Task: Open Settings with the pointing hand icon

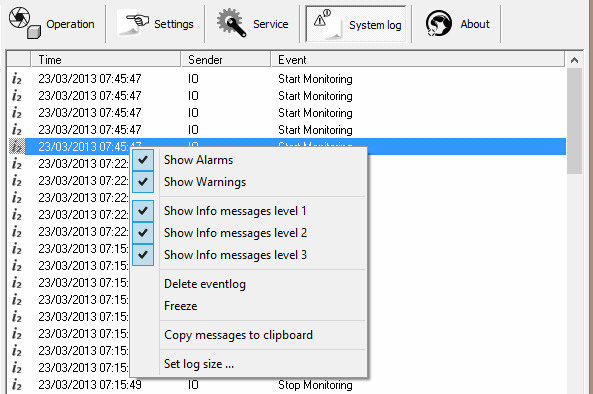Action: [155, 23]
